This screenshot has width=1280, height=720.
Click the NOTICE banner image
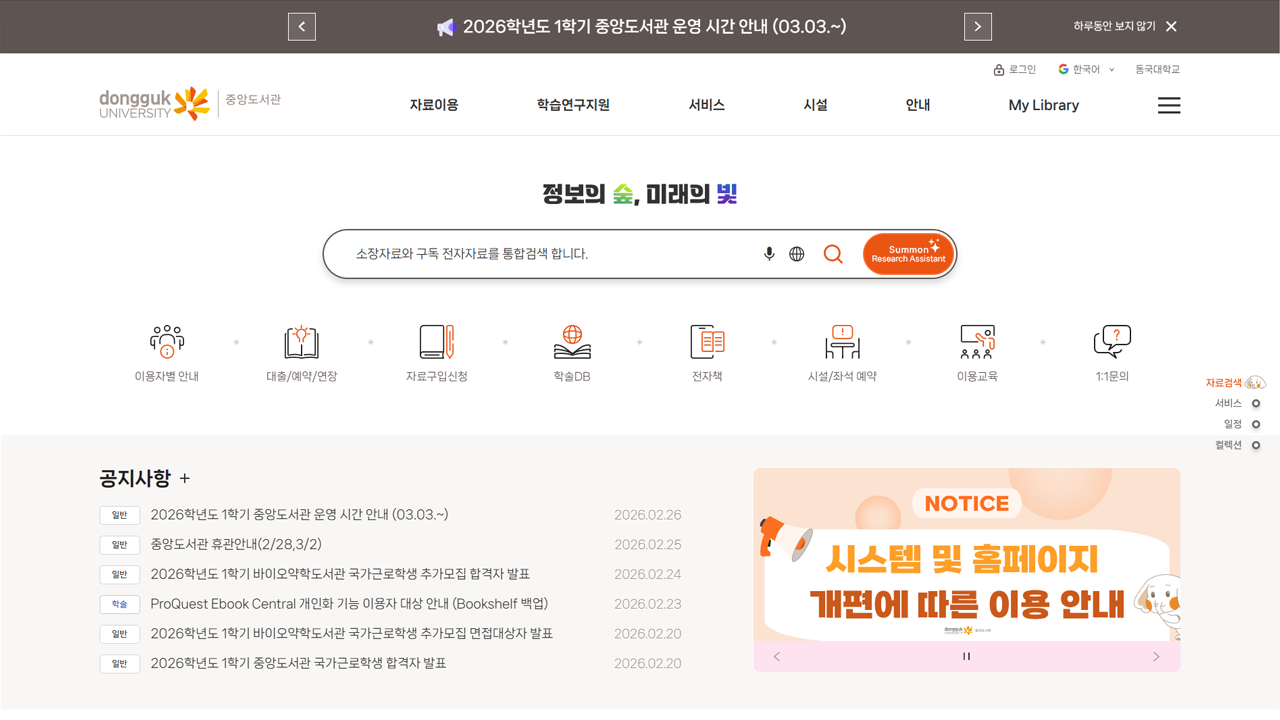tap(967, 555)
